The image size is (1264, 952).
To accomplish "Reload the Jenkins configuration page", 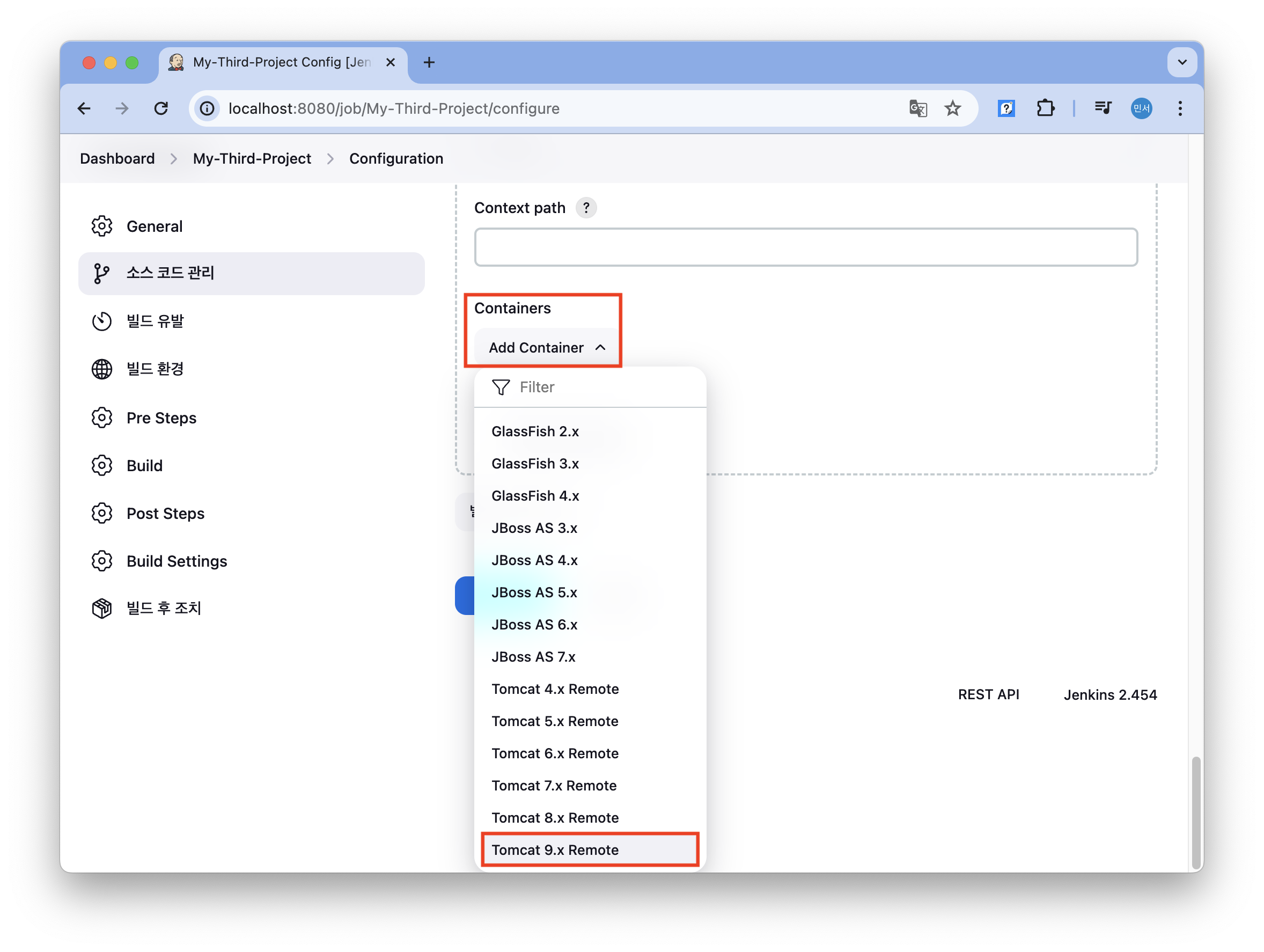I will click(x=161, y=108).
